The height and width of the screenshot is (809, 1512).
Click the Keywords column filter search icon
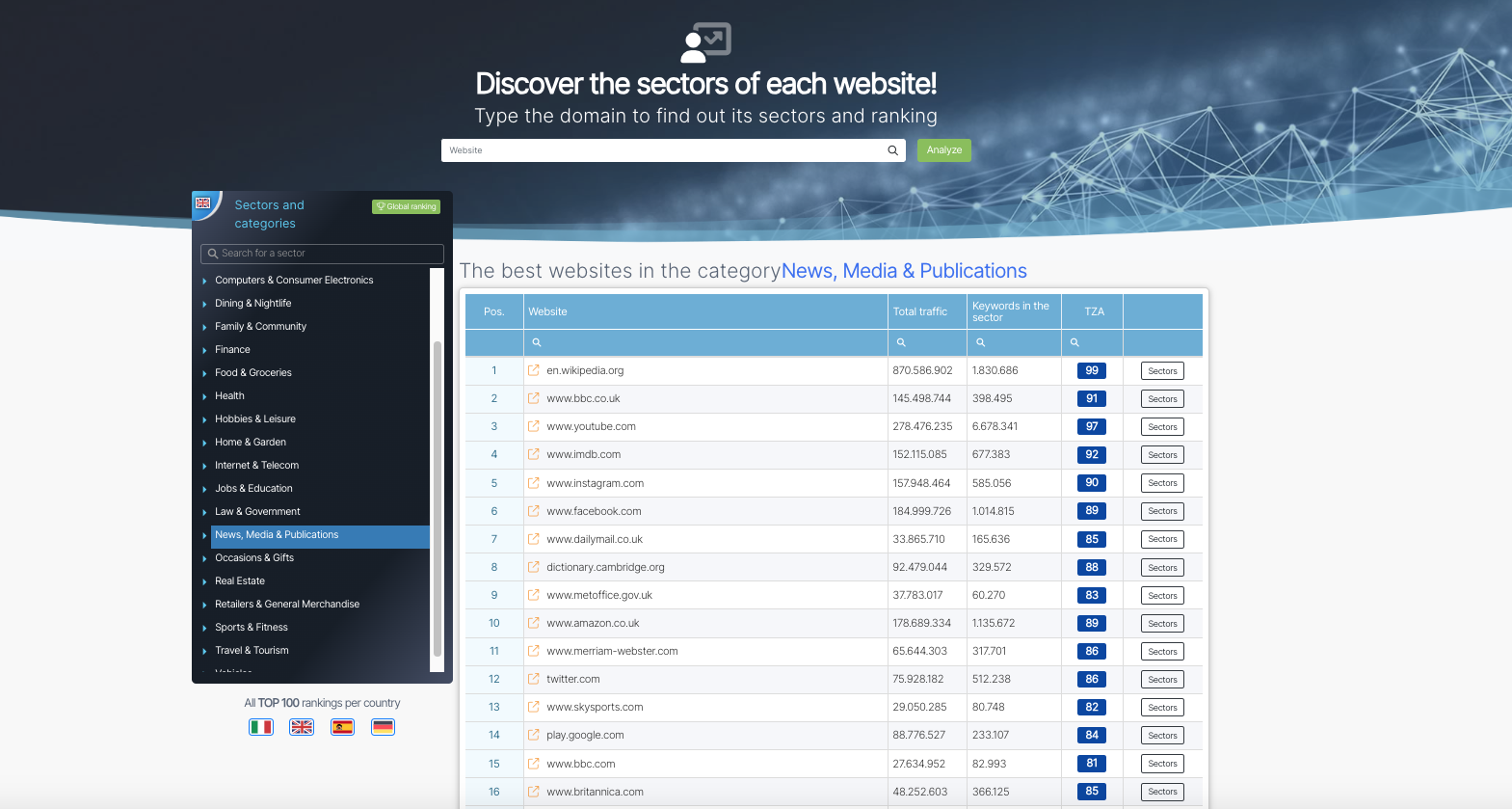[x=980, y=342]
